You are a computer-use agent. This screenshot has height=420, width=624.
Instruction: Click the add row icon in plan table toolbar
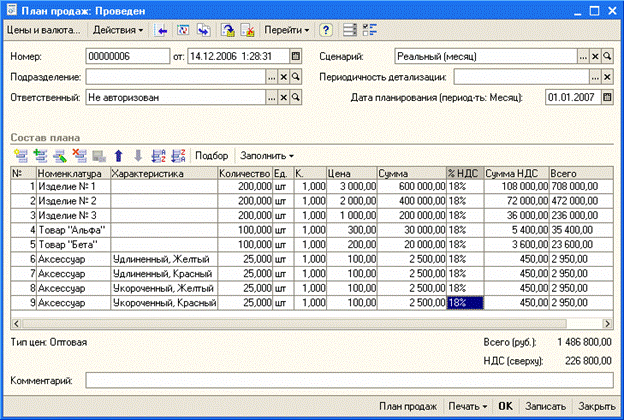(18, 156)
